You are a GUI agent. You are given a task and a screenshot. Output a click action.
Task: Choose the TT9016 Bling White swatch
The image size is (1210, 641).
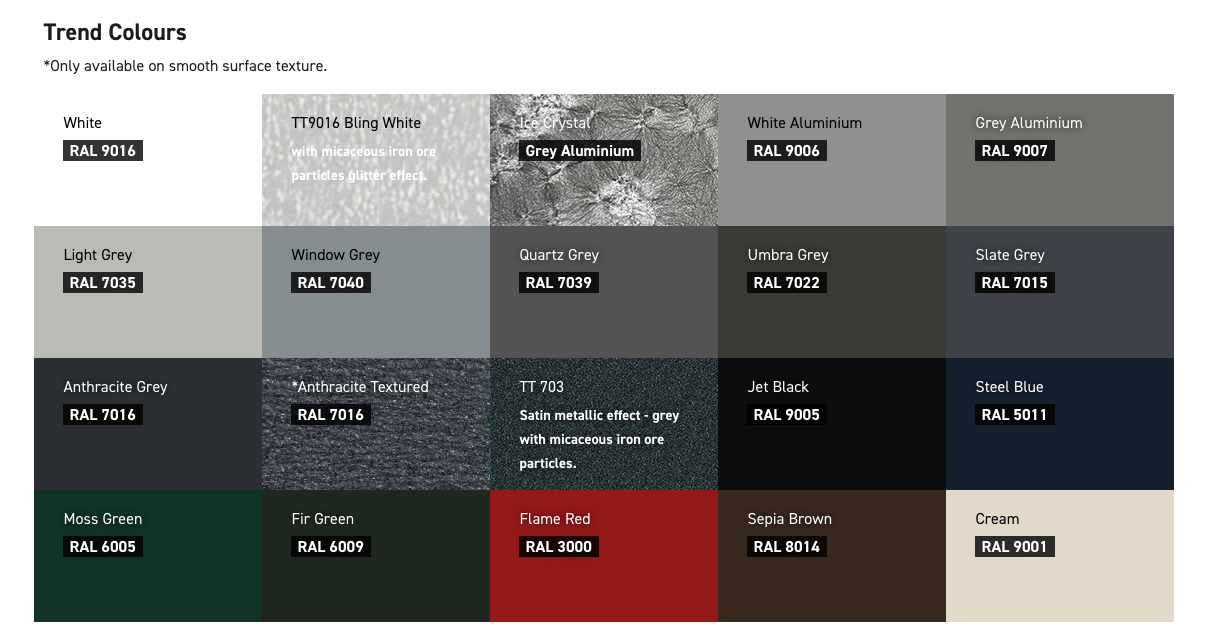[x=376, y=160]
